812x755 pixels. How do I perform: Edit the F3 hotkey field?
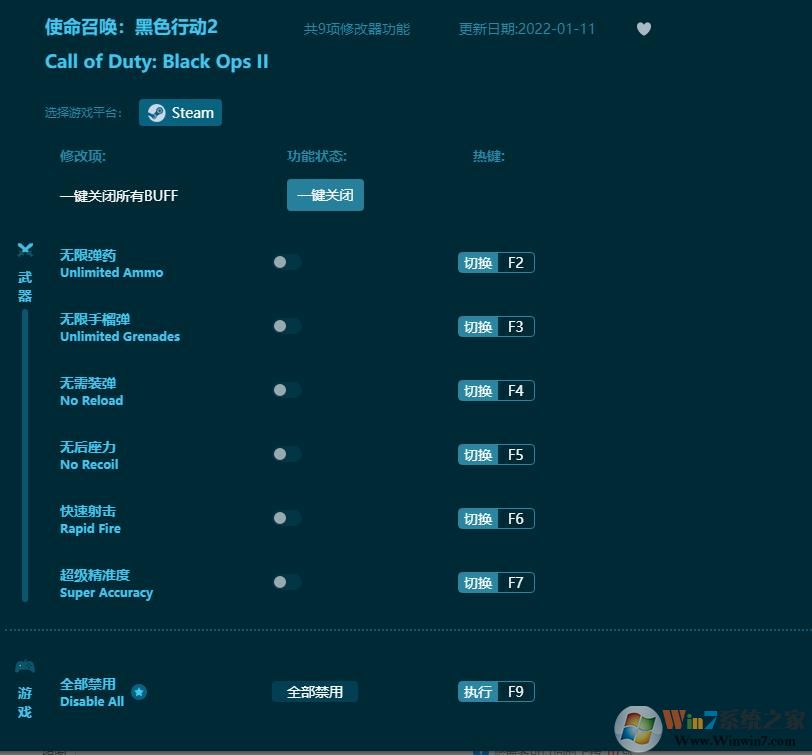click(516, 327)
